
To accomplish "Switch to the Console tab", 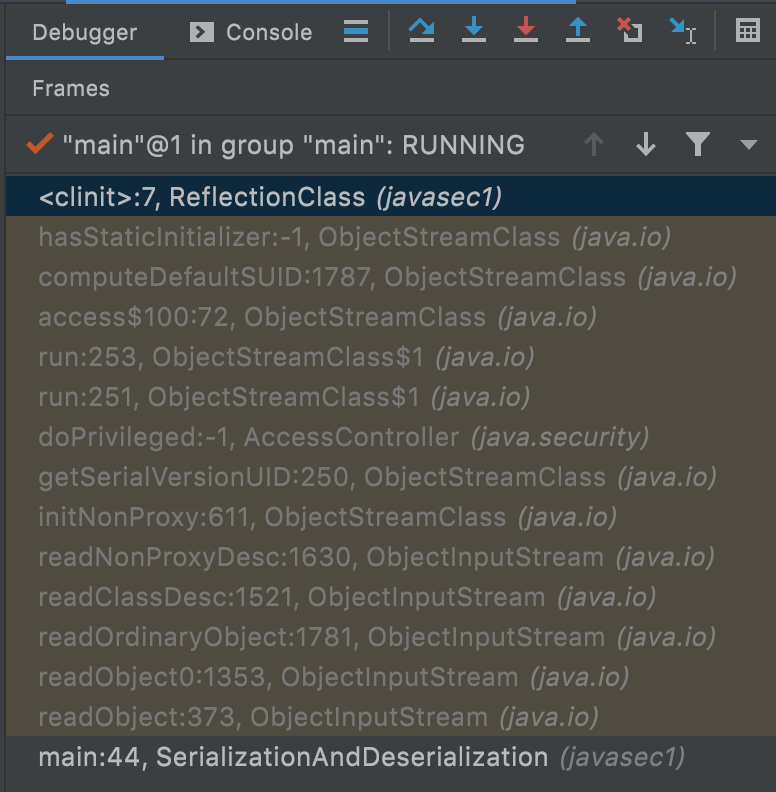I will click(251, 32).
